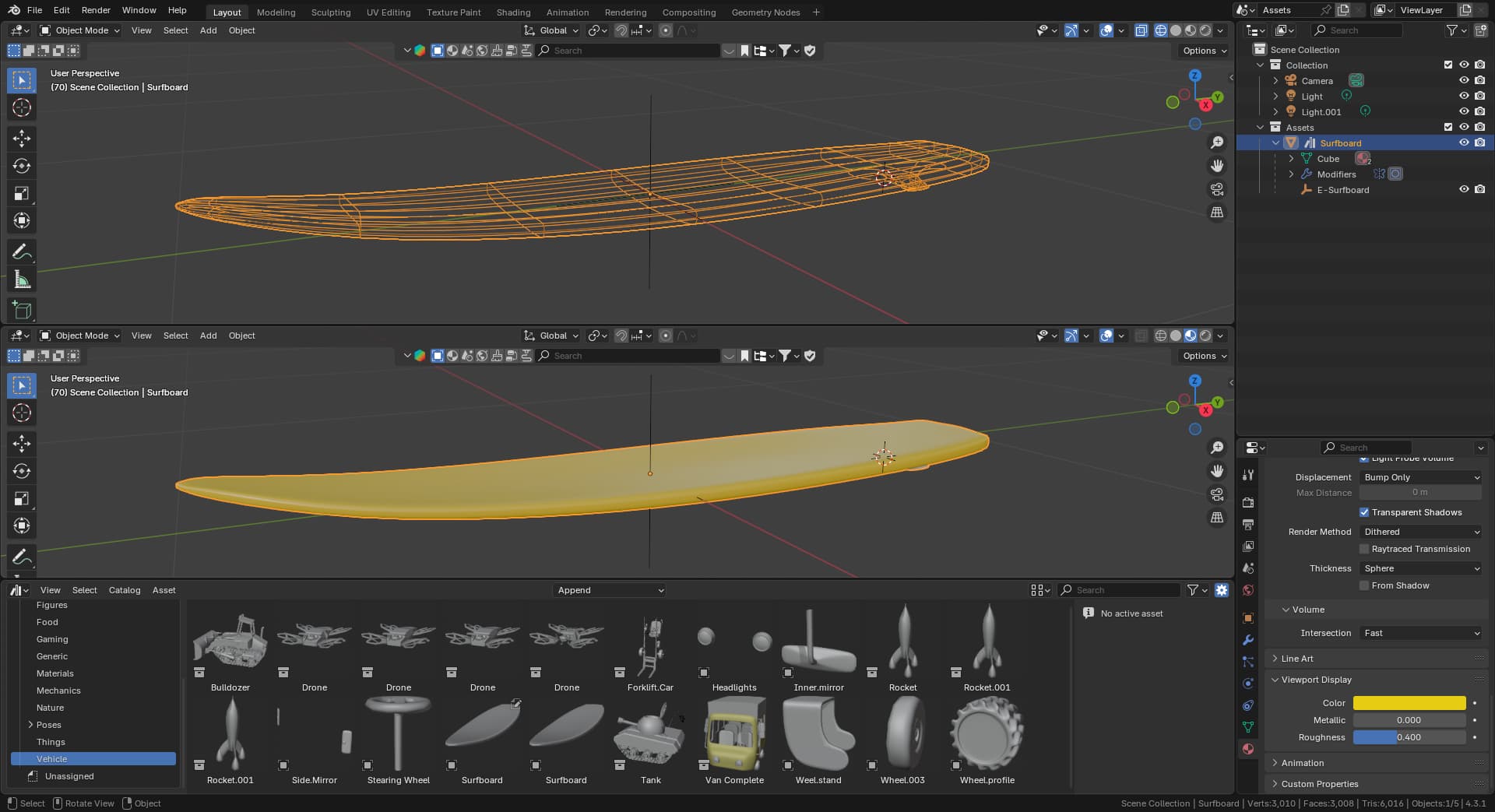Image resolution: width=1495 pixels, height=812 pixels.
Task: Hide the Surfboard object in outliner
Action: [1463, 143]
